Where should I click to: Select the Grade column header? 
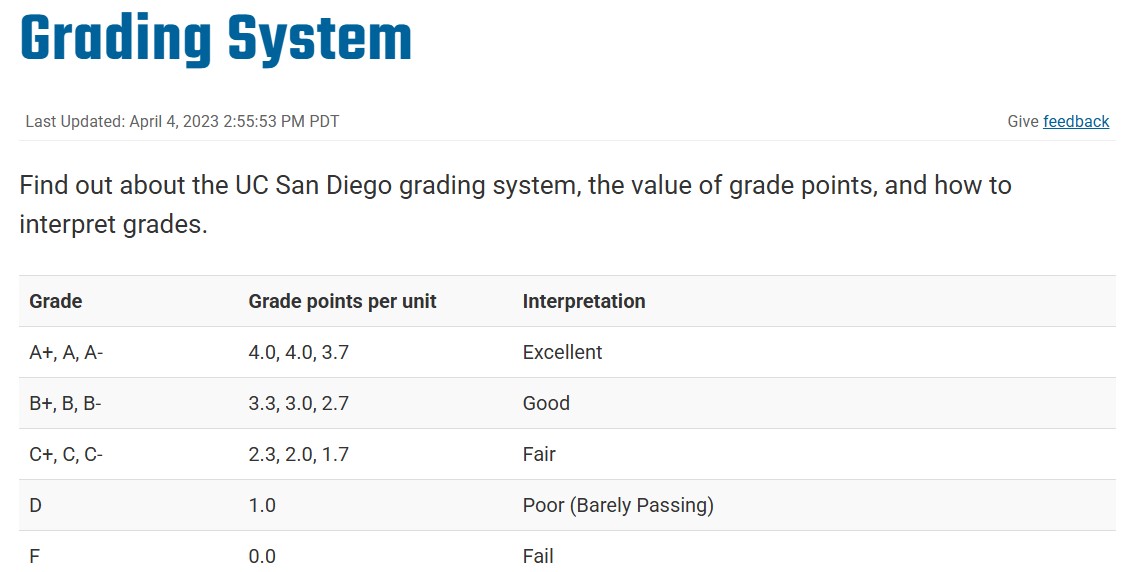pos(56,301)
